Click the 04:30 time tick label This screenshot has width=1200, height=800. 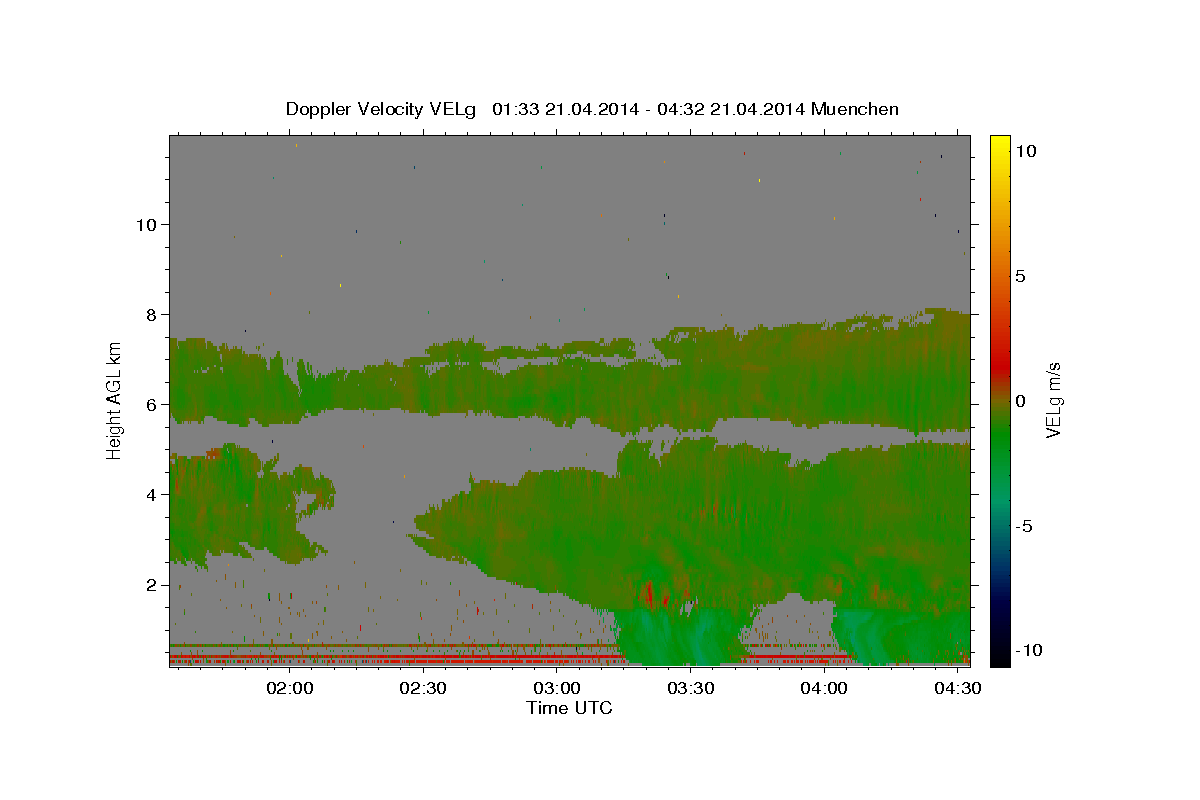[958, 688]
